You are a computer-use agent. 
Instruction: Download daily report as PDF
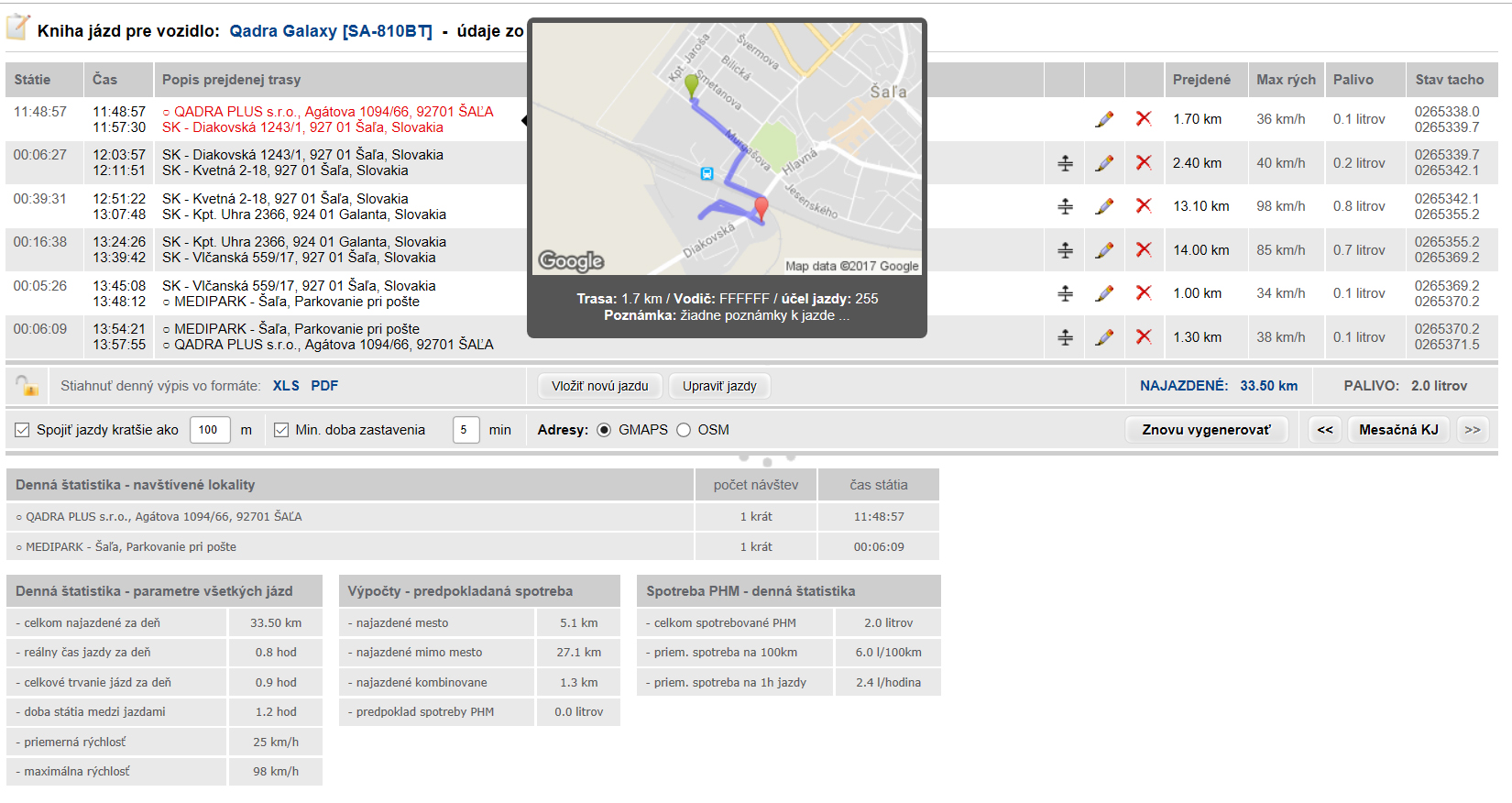pyautogui.click(x=324, y=386)
